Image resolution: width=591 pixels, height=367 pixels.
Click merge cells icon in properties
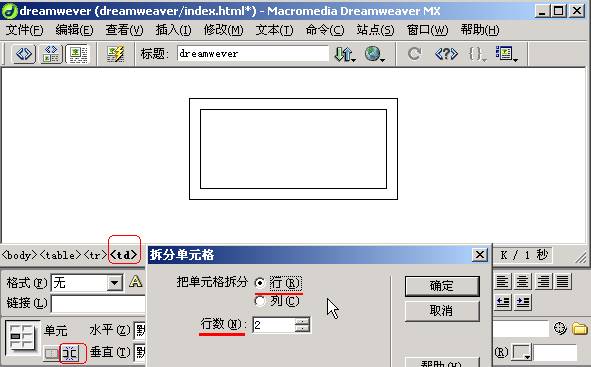click(52, 353)
